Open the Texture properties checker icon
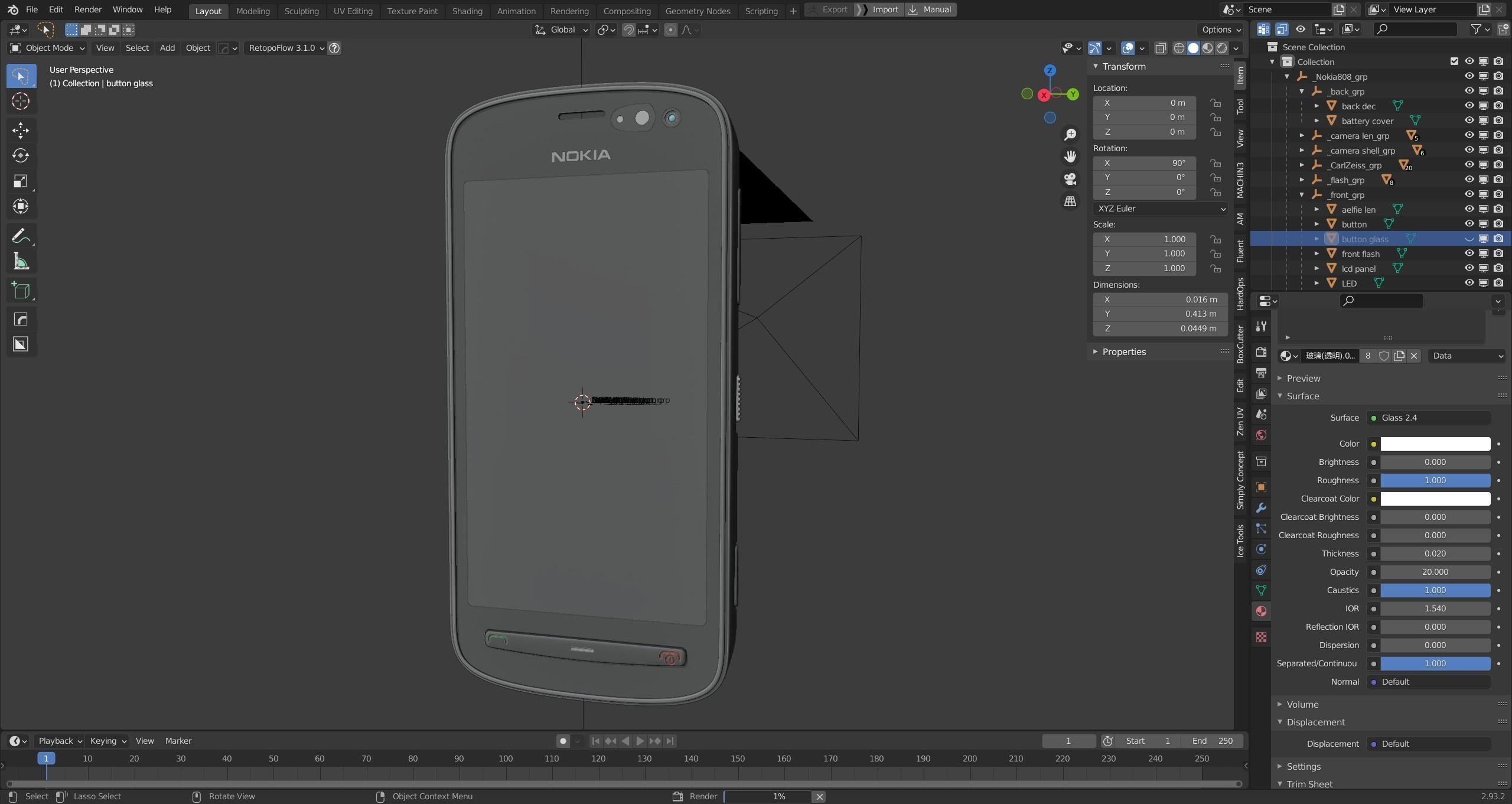 1261,637
